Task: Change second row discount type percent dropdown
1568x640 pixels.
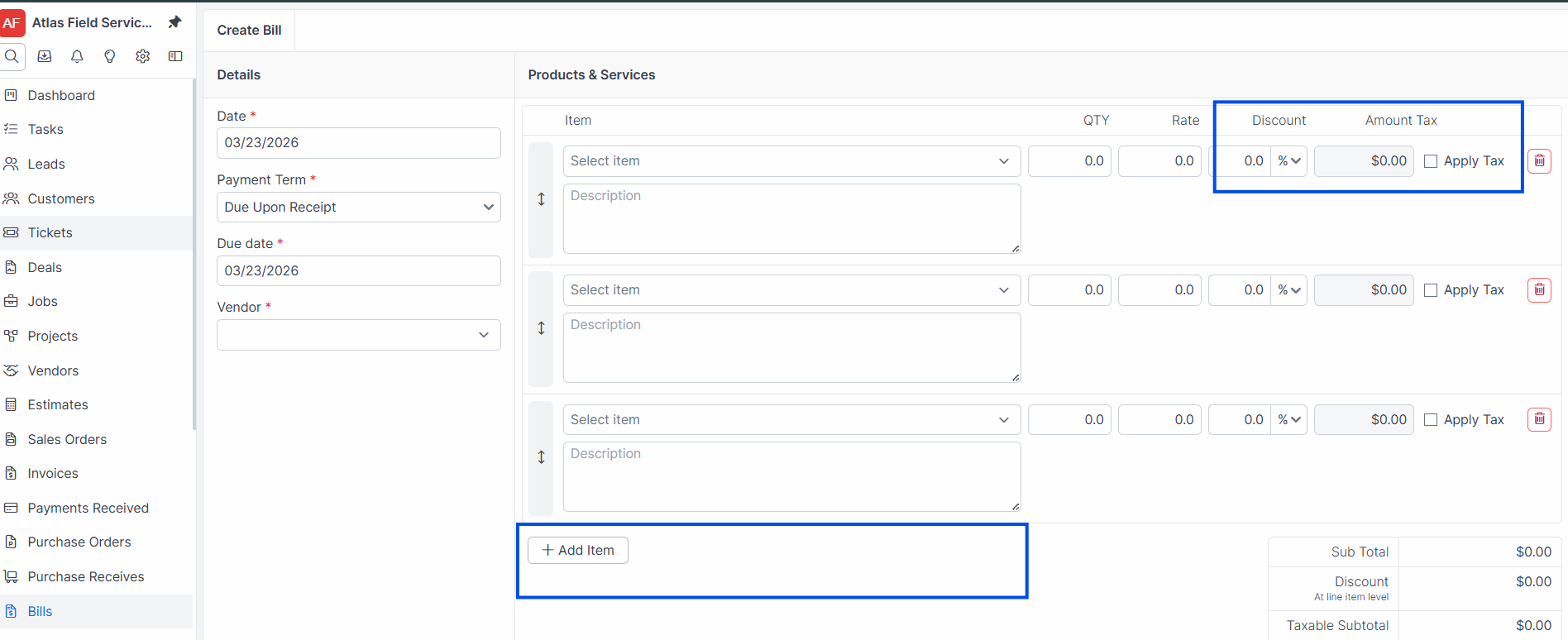Action: 1288,290
